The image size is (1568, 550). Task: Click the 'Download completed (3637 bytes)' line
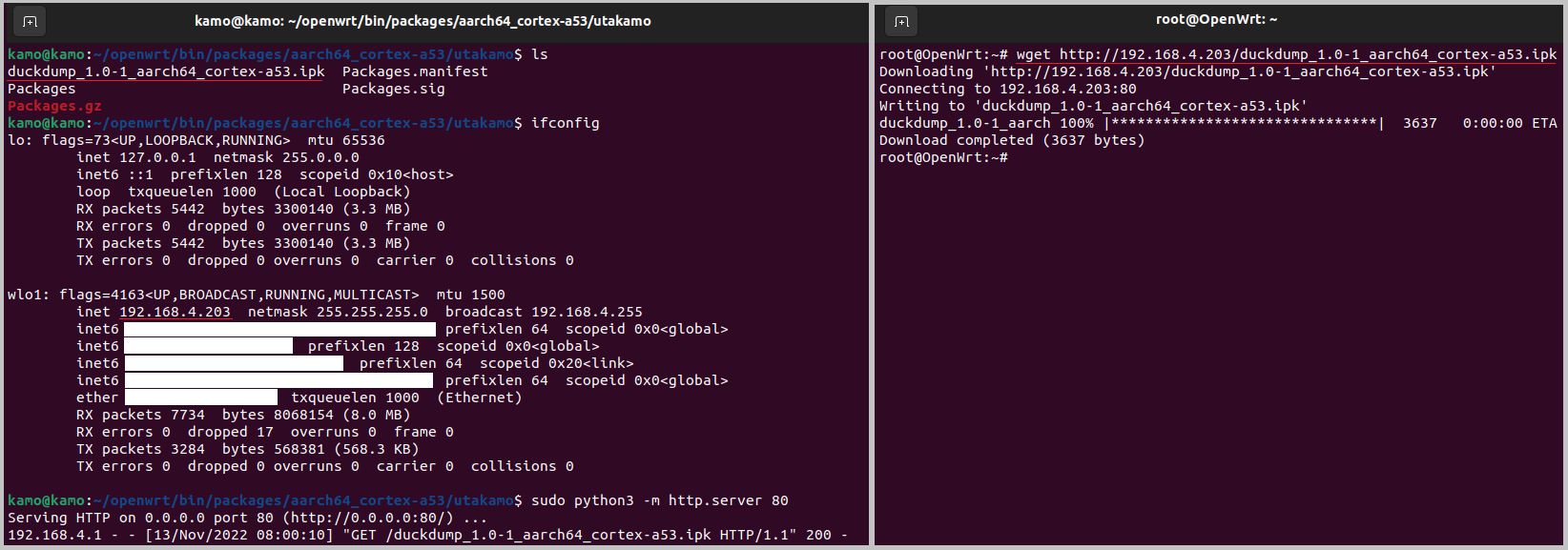pyautogui.click(x=1012, y=140)
